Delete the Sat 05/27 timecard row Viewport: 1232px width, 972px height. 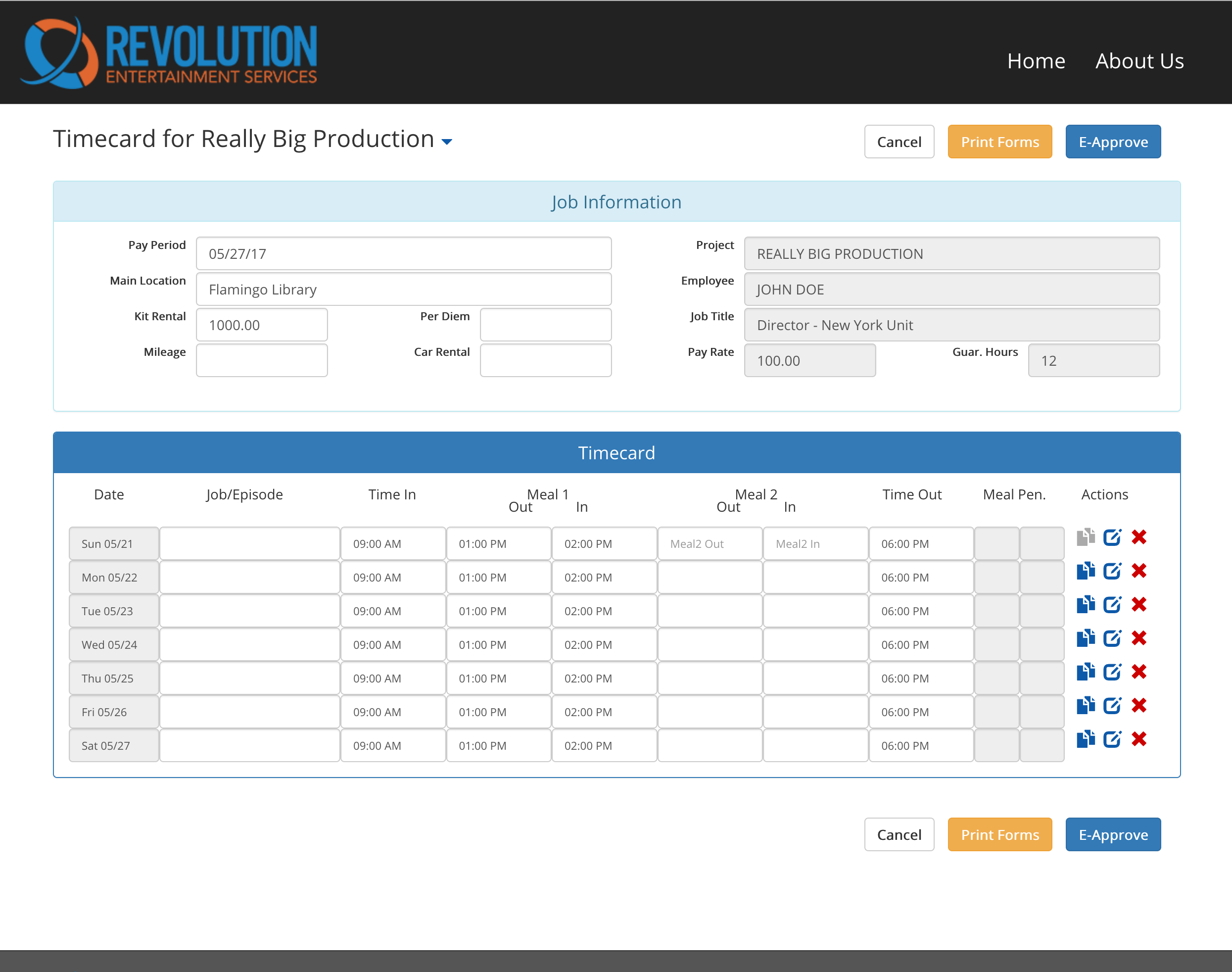pos(1139,739)
